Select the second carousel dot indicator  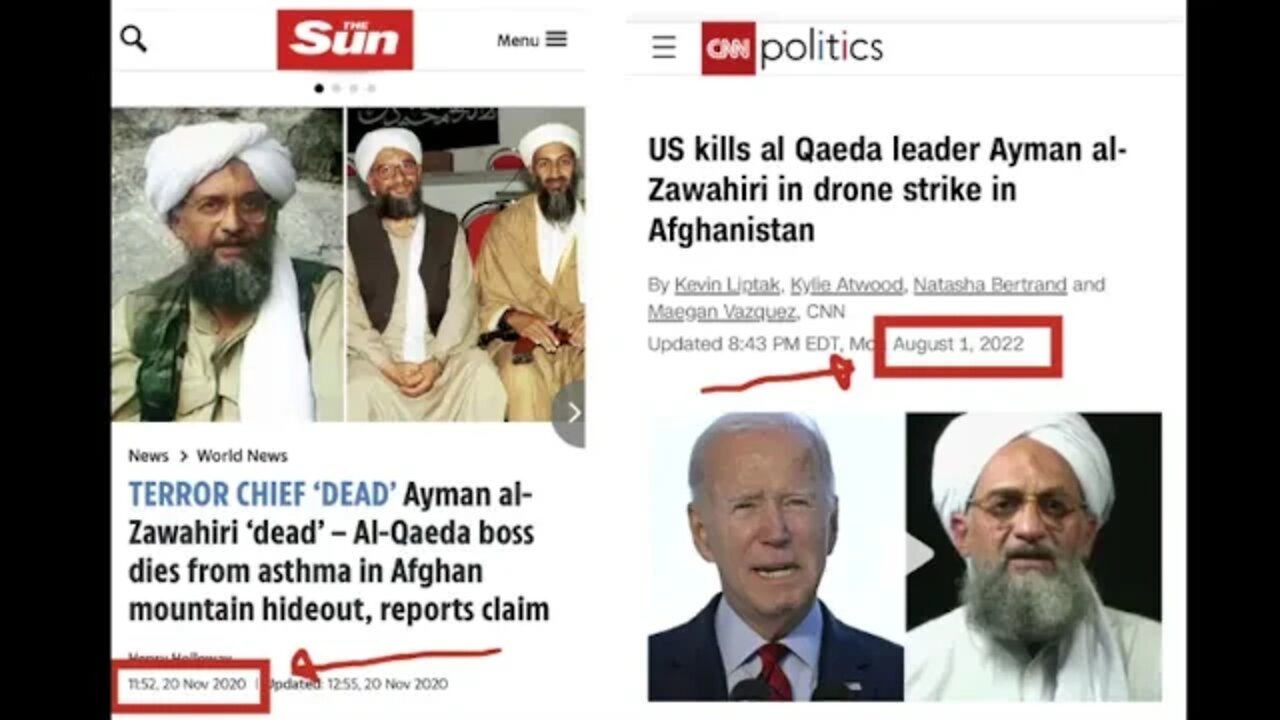click(336, 88)
